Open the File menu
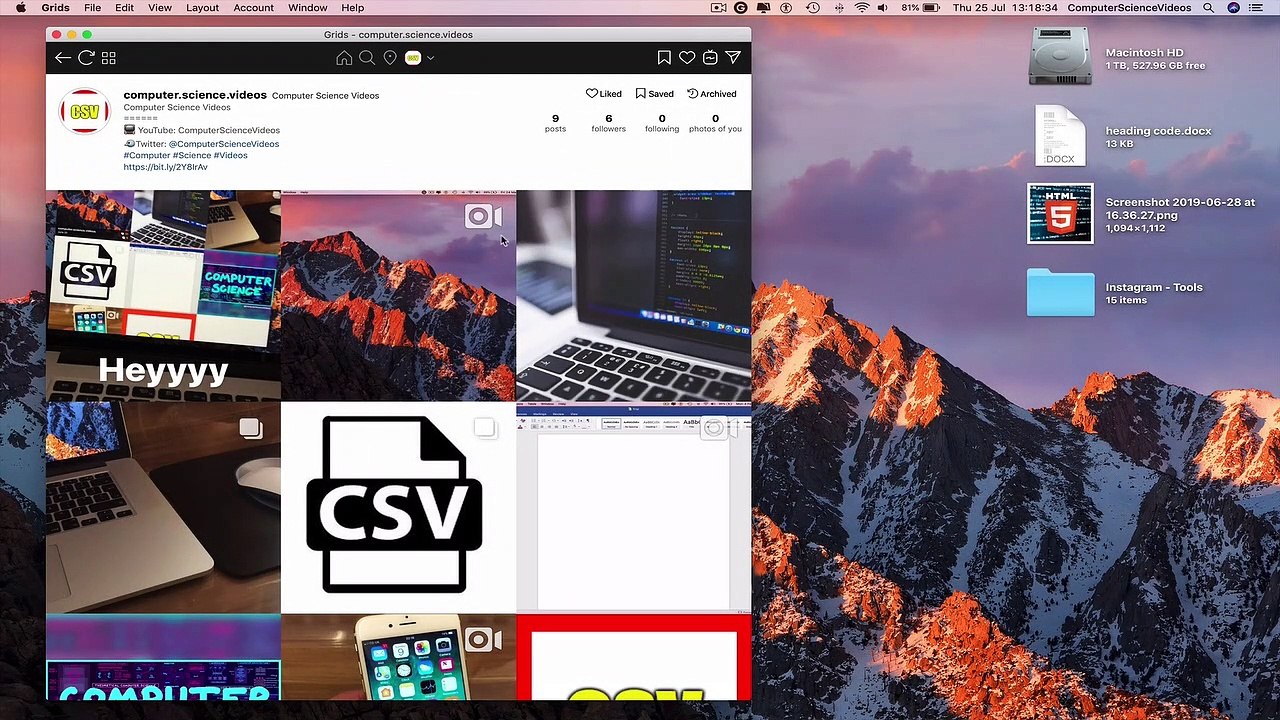 [x=92, y=8]
